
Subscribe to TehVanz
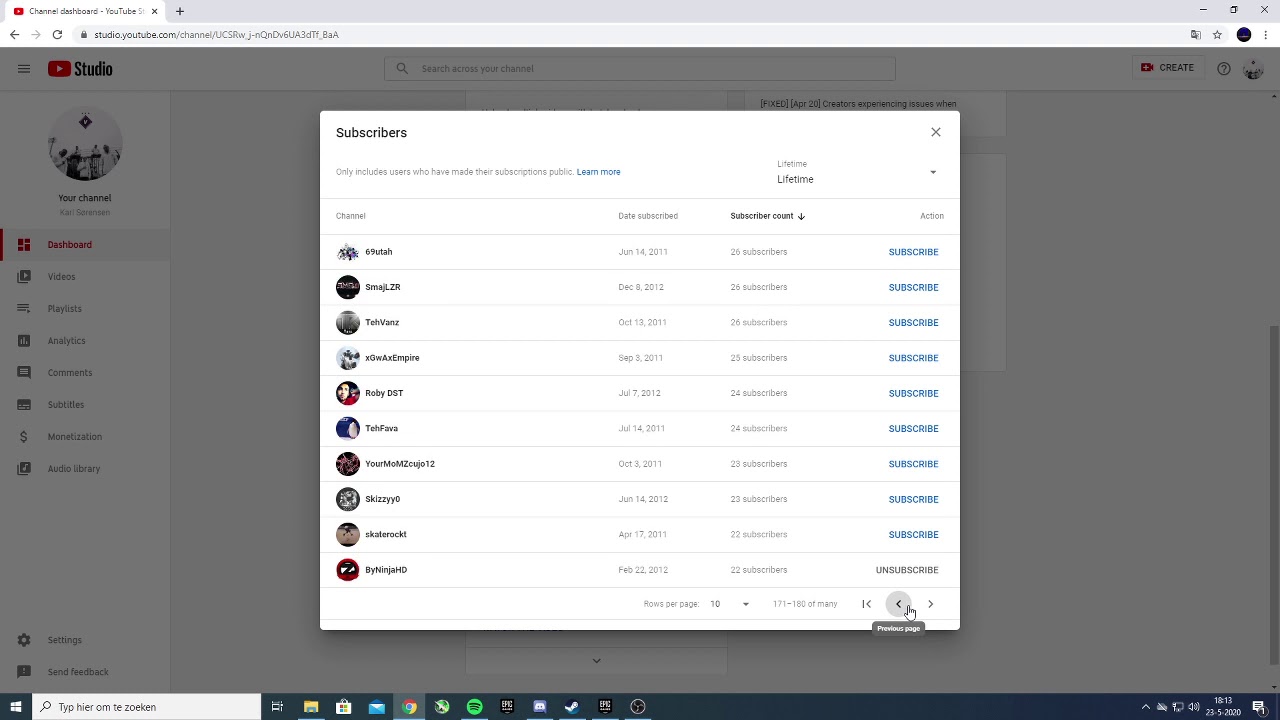913,323
